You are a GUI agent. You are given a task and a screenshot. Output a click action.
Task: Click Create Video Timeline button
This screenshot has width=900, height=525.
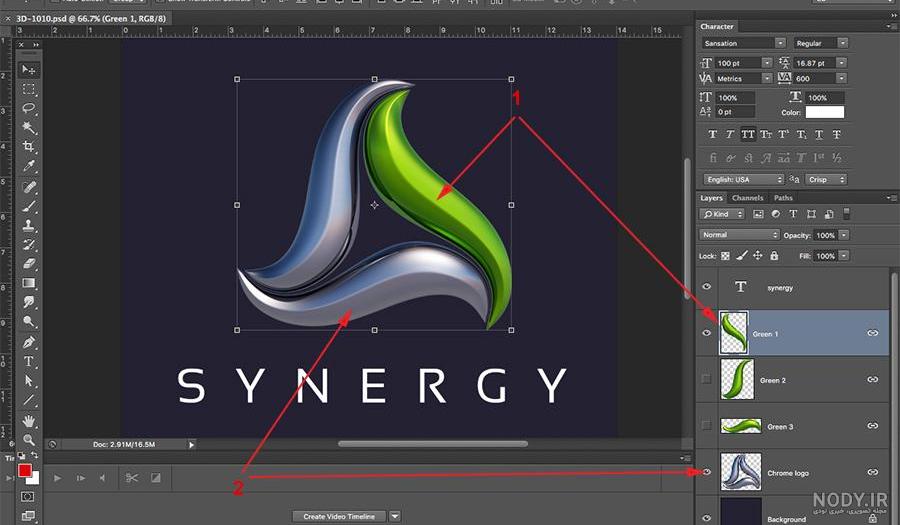tap(339, 516)
